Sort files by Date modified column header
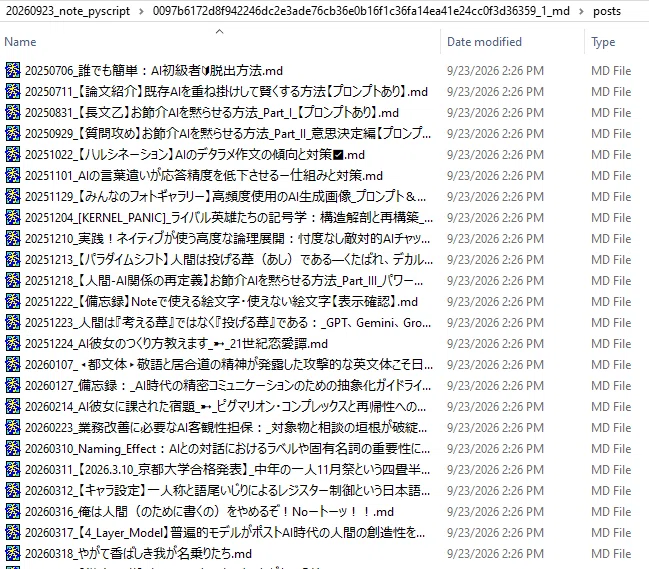 484,42
